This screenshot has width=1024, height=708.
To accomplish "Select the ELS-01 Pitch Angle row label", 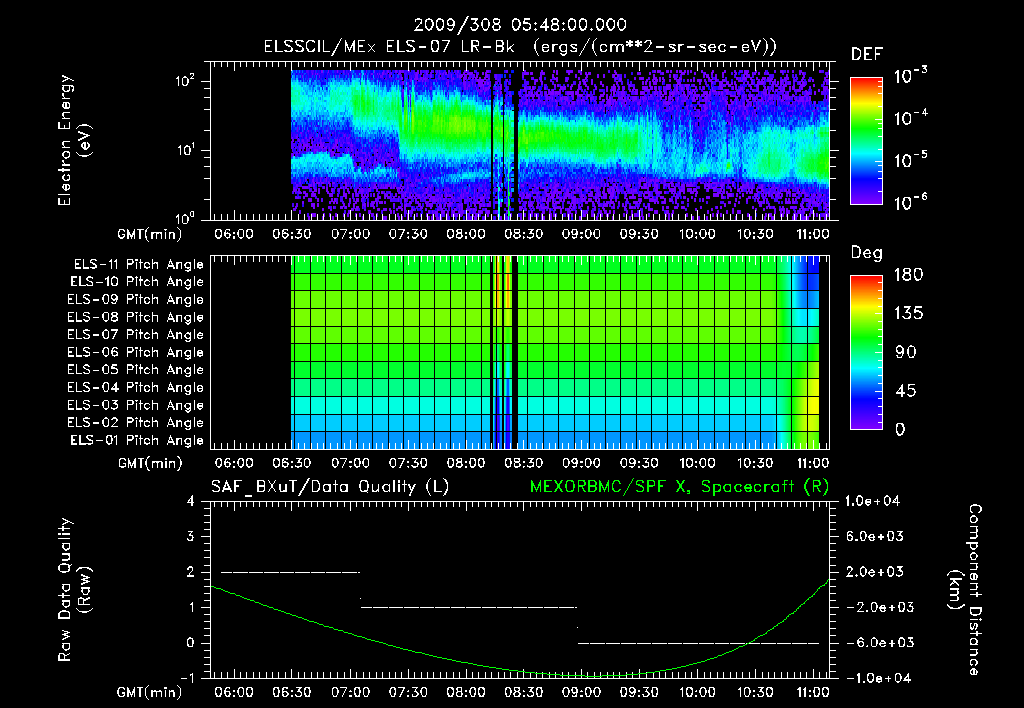I will coord(137,440).
